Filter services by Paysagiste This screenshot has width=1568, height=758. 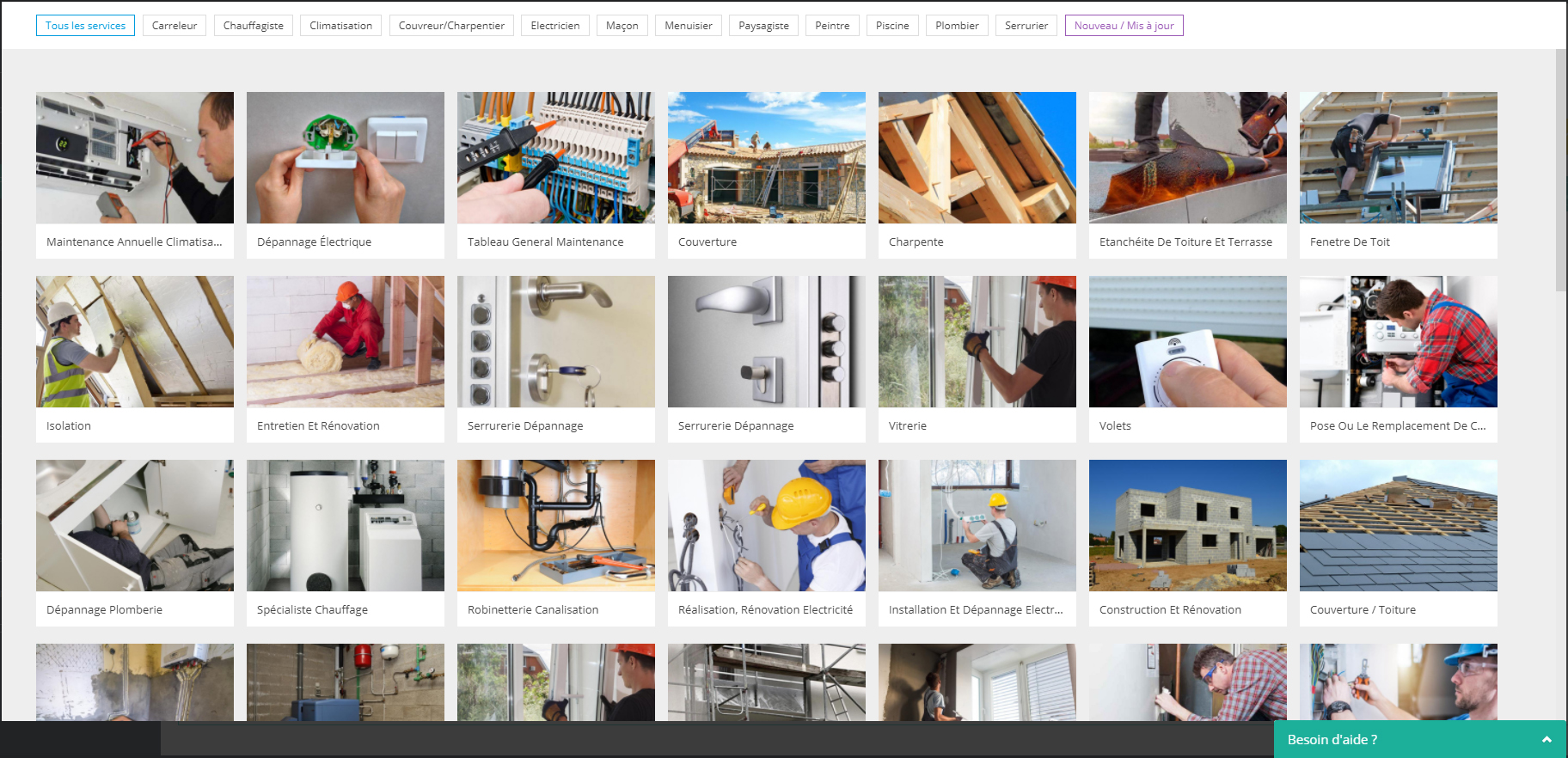[x=764, y=26]
